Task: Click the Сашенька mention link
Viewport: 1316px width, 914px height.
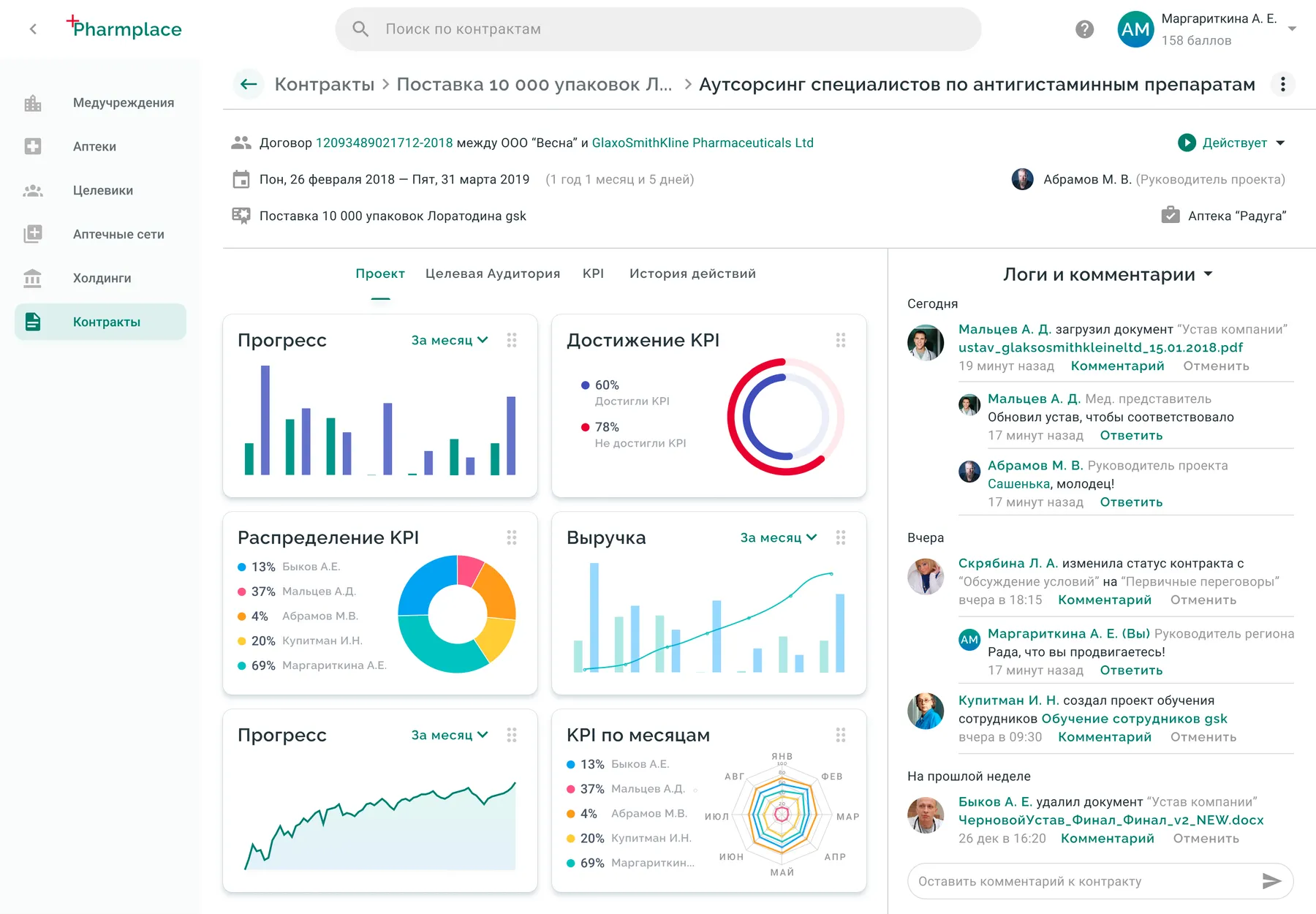Action: click(1018, 484)
